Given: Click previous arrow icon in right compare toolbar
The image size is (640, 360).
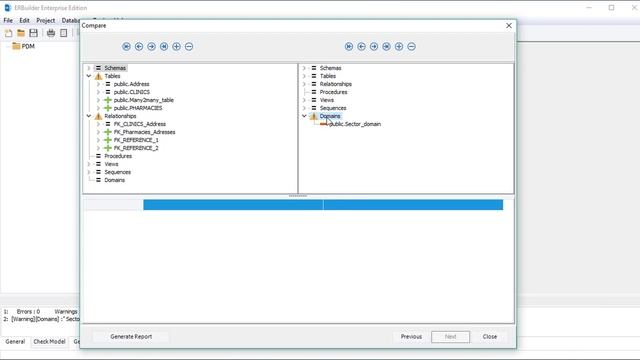Looking at the screenshot, I should [361, 47].
